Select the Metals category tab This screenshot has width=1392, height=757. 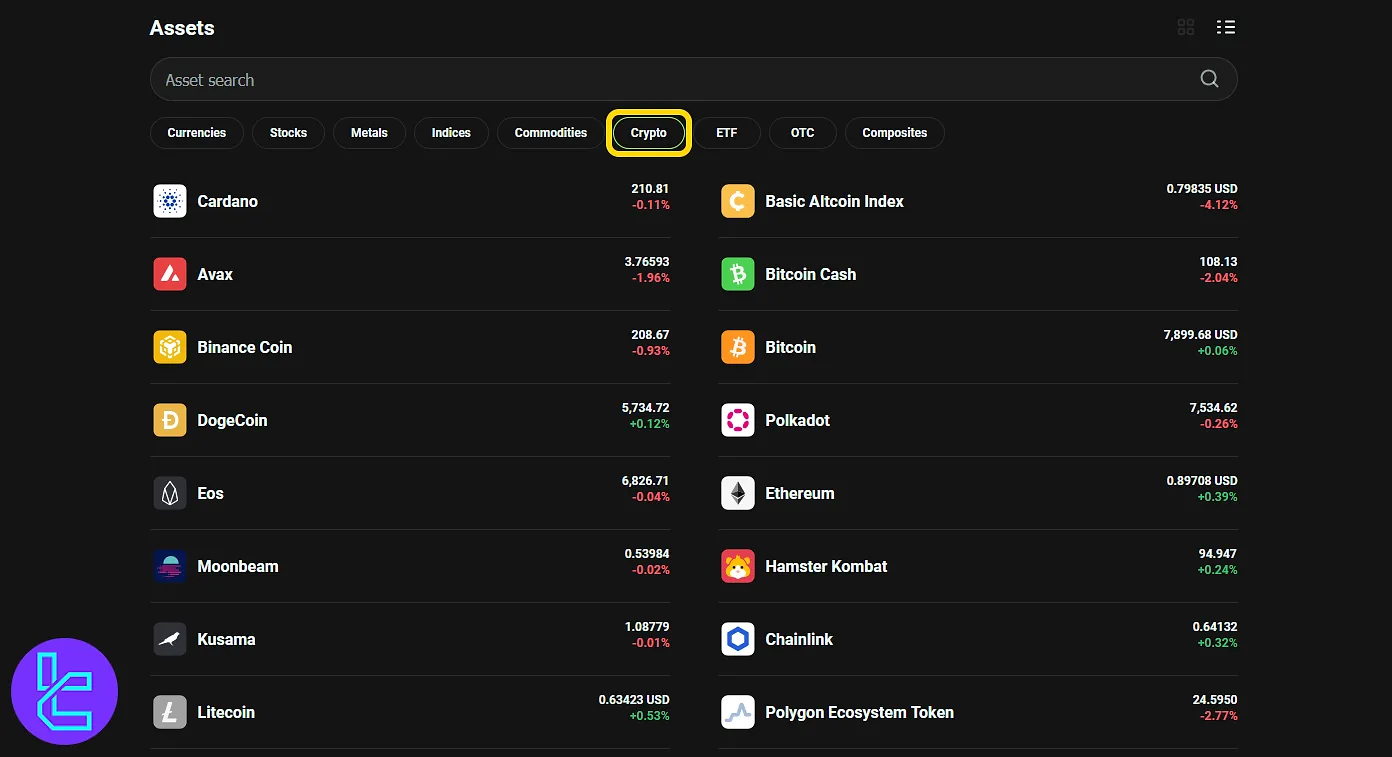[x=369, y=133]
